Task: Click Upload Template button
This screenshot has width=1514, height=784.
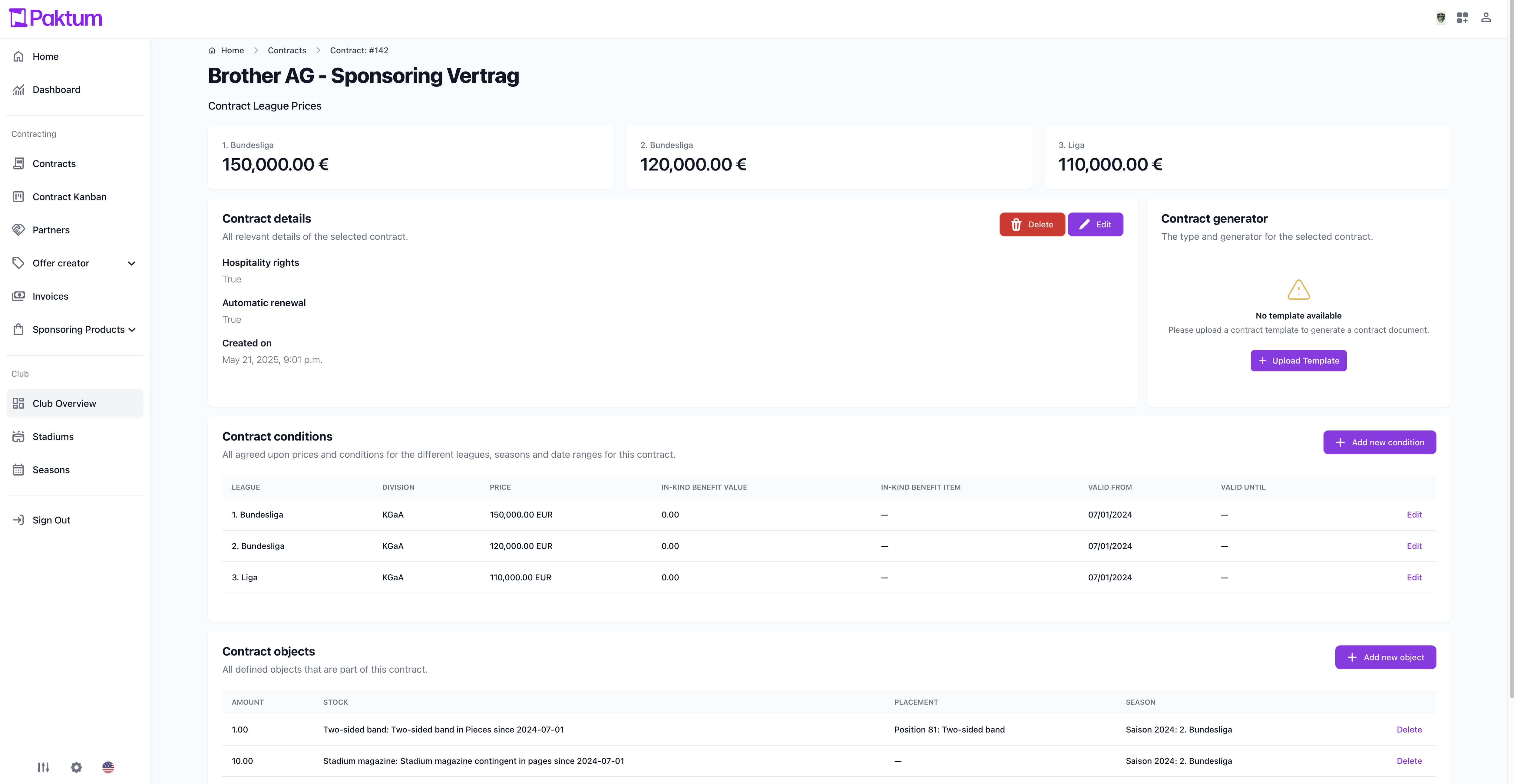Action: 1298,361
